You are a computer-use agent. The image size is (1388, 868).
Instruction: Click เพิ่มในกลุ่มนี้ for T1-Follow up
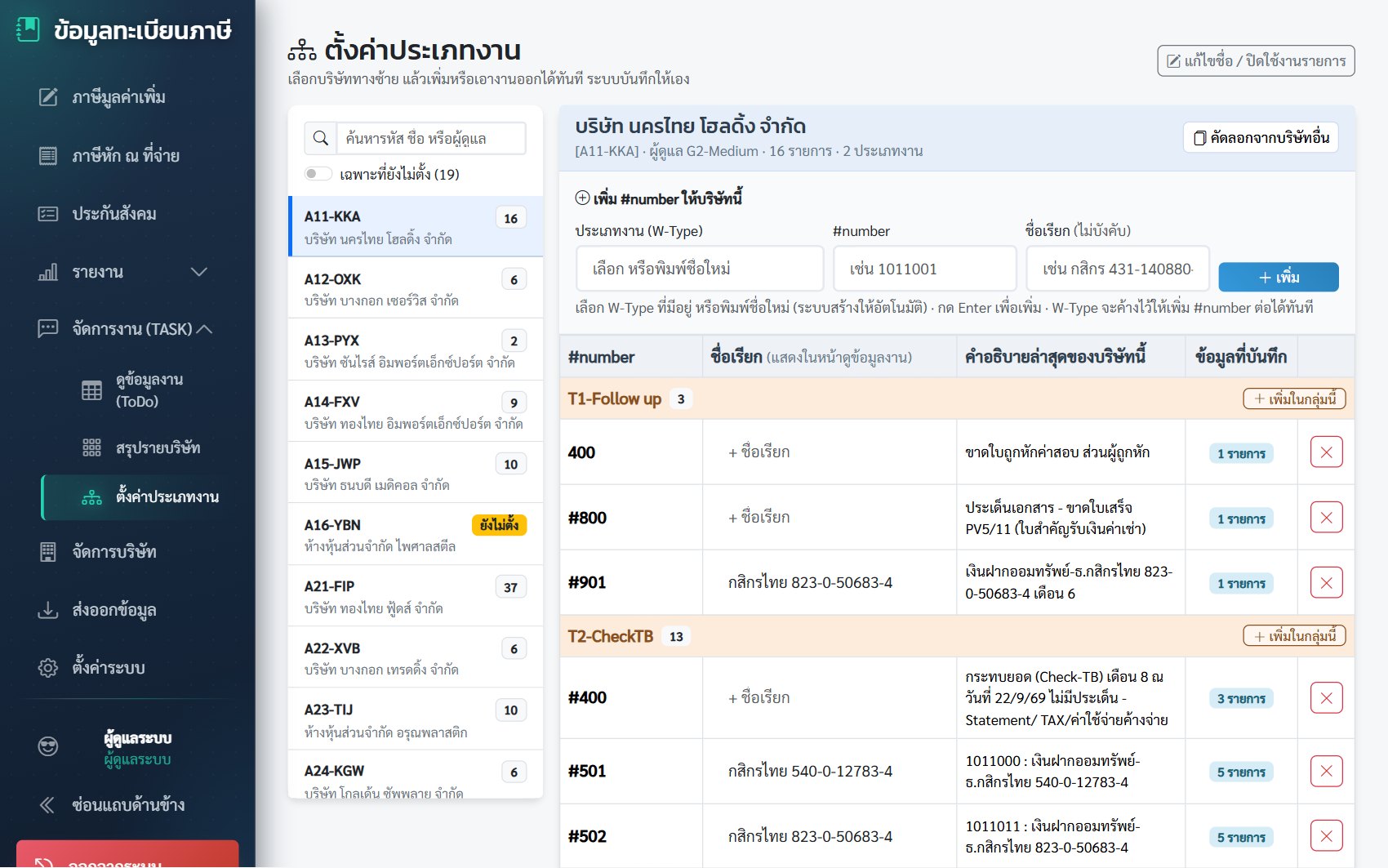click(x=1295, y=398)
